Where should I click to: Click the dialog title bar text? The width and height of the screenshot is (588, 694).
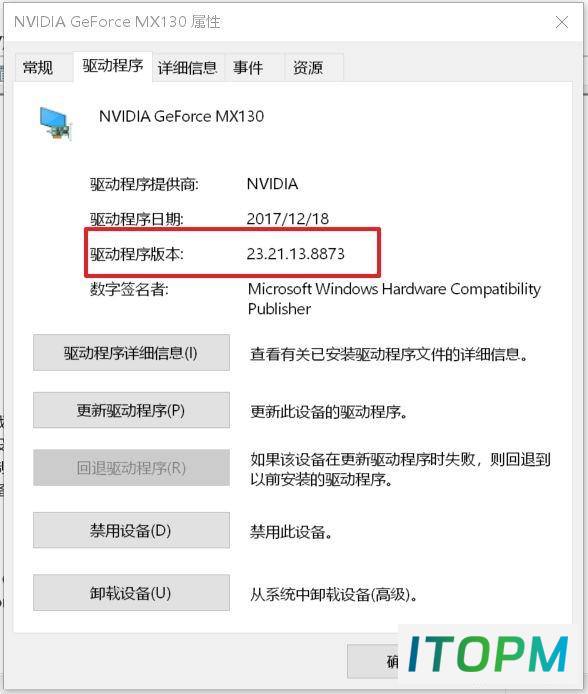(x=117, y=22)
